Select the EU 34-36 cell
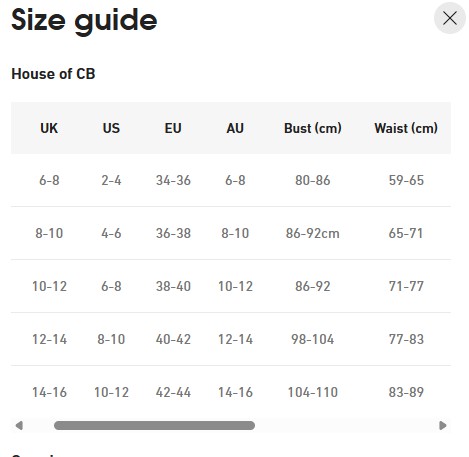The width and height of the screenshot is (469, 457). click(x=173, y=180)
